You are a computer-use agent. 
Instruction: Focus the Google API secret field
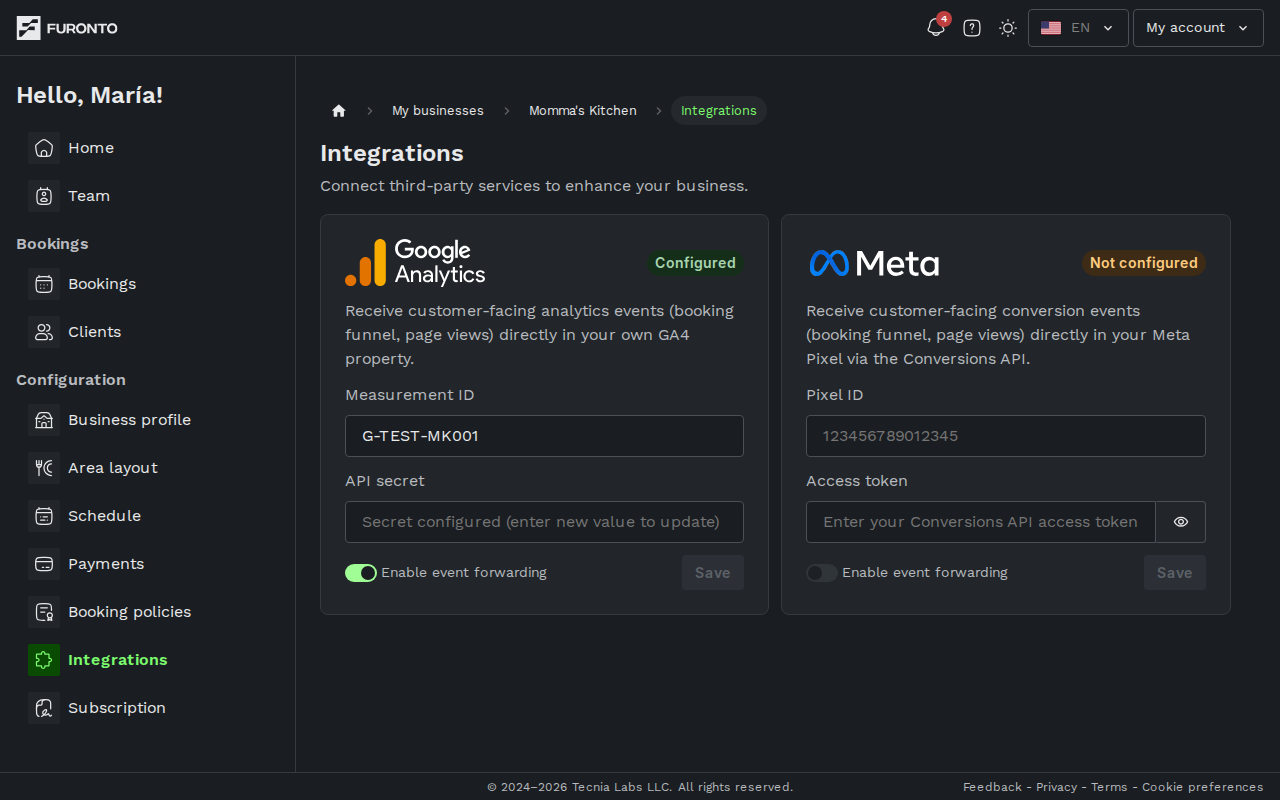[544, 522]
